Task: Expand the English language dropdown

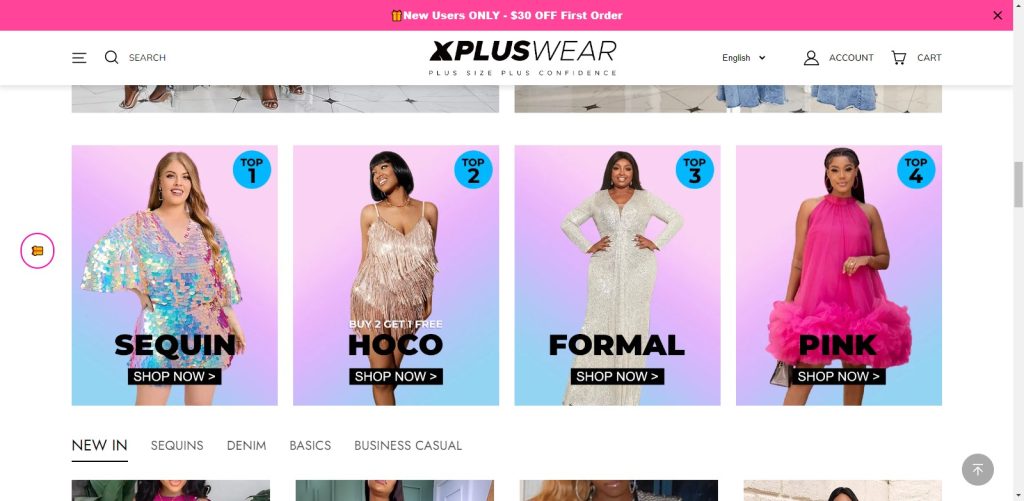Action: (744, 57)
